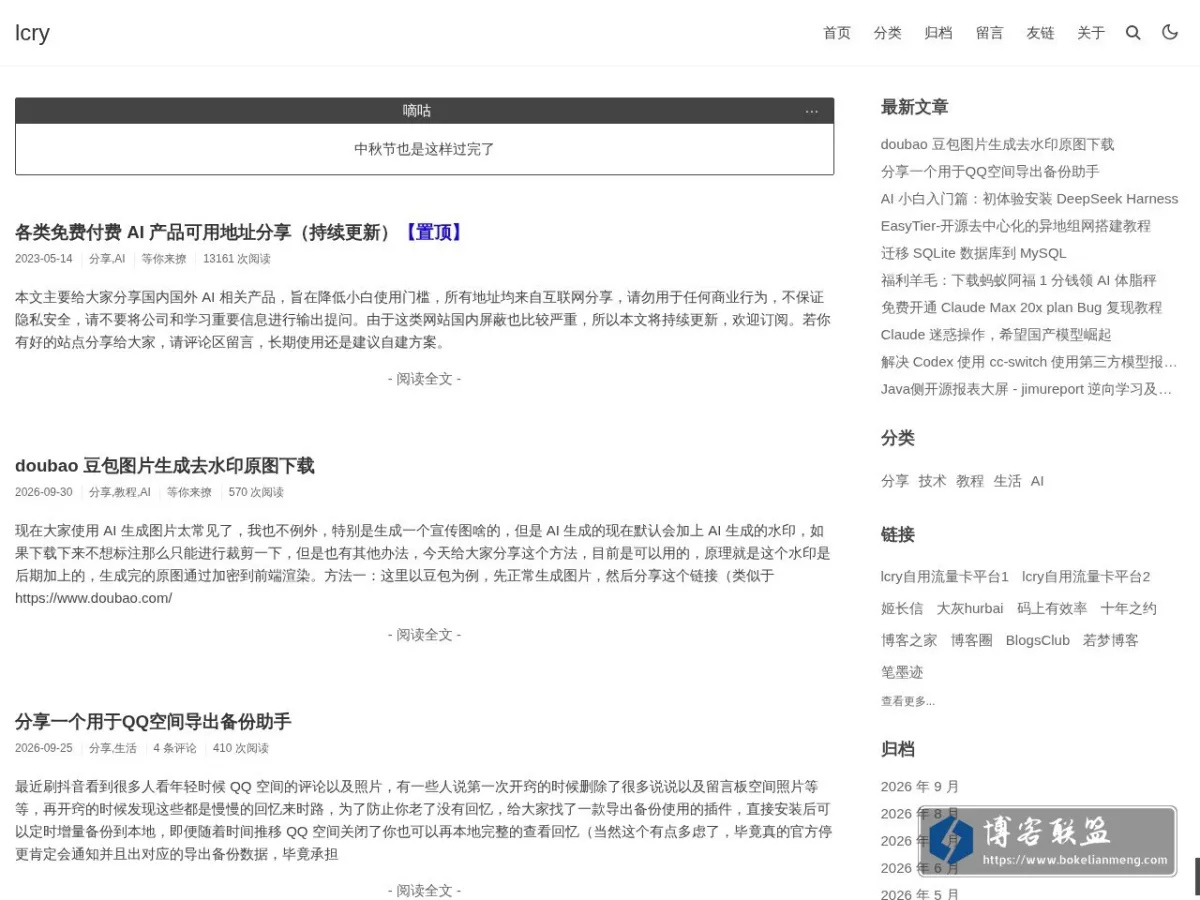Open sidebar article Claude 迷惑操作
Image resolution: width=1200 pixels, height=900 pixels.
click(x=996, y=334)
